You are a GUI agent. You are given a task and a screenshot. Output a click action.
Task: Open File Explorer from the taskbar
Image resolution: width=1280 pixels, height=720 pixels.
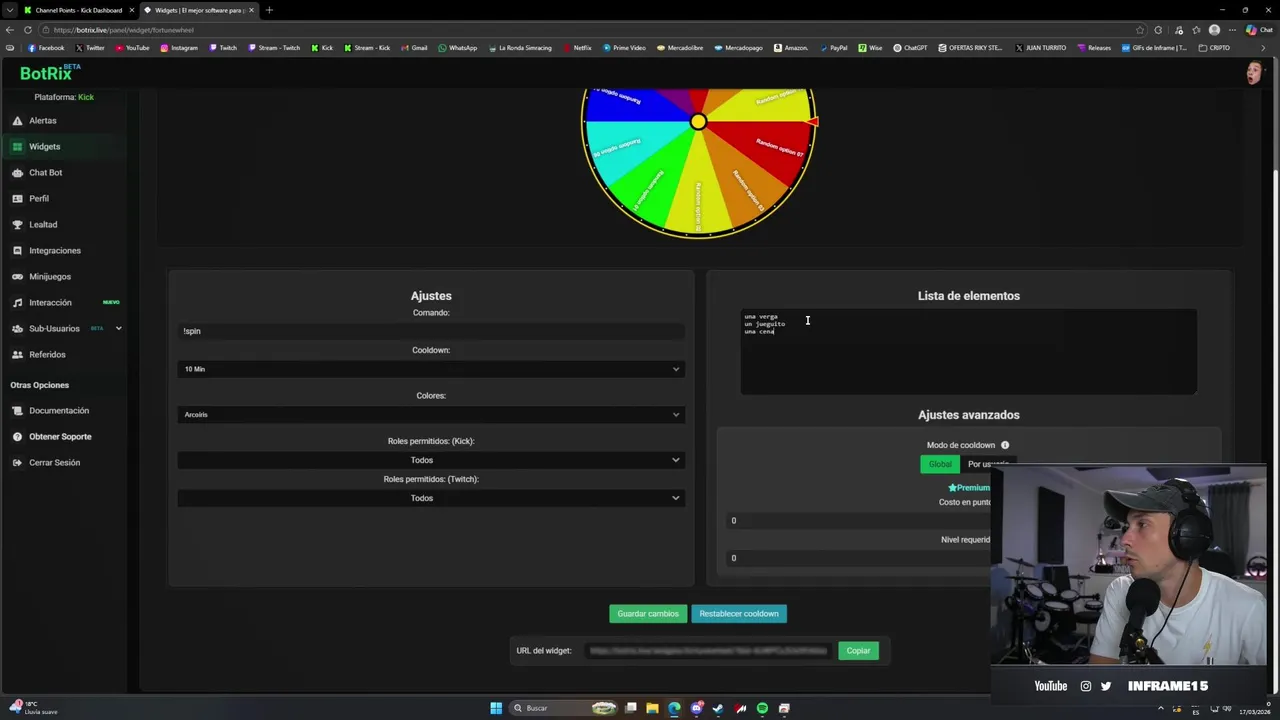pos(652,708)
